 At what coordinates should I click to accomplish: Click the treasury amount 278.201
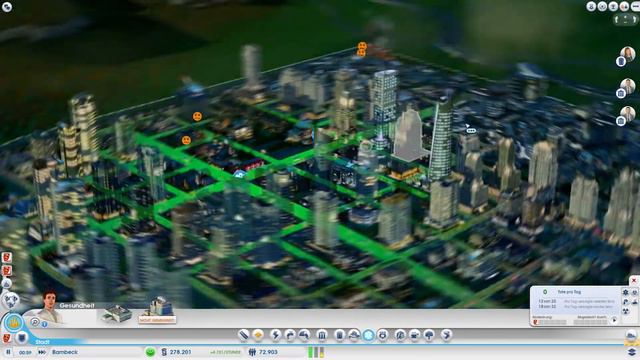(x=180, y=352)
